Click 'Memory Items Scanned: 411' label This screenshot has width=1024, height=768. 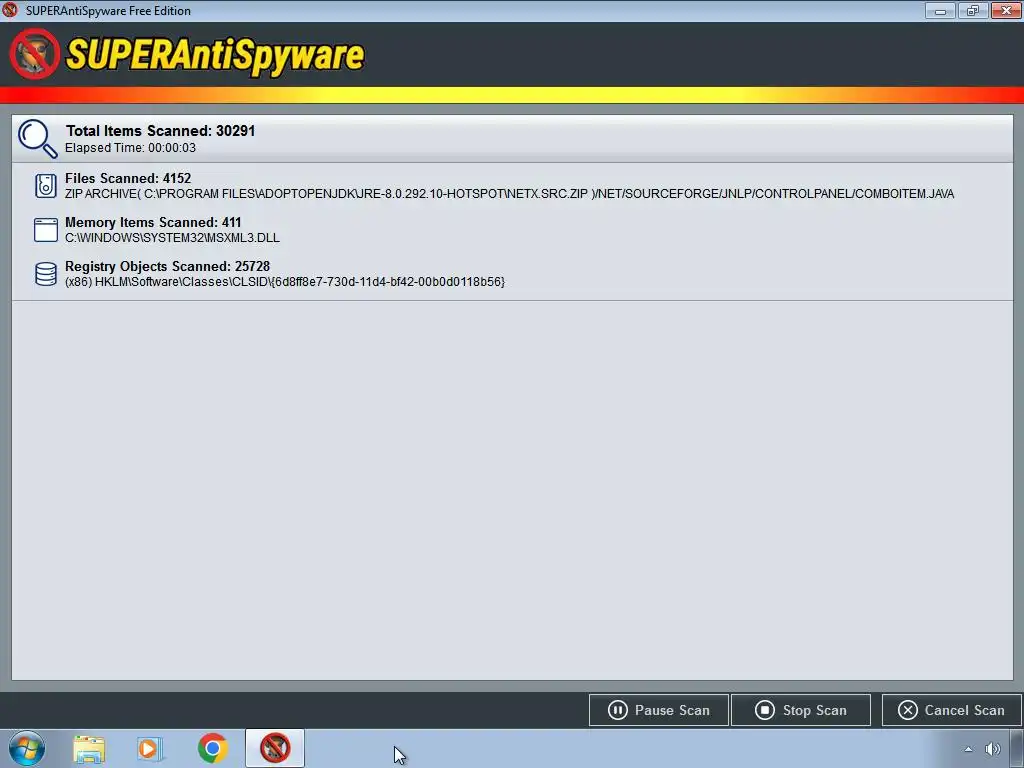153,222
